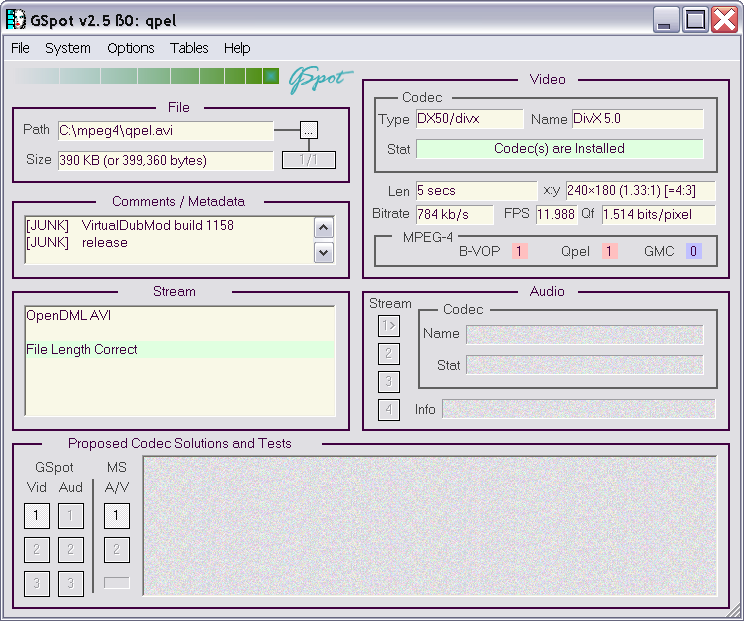The width and height of the screenshot is (744, 621).
Task: Click the GSpot script logo
Action: click(x=320, y=79)
